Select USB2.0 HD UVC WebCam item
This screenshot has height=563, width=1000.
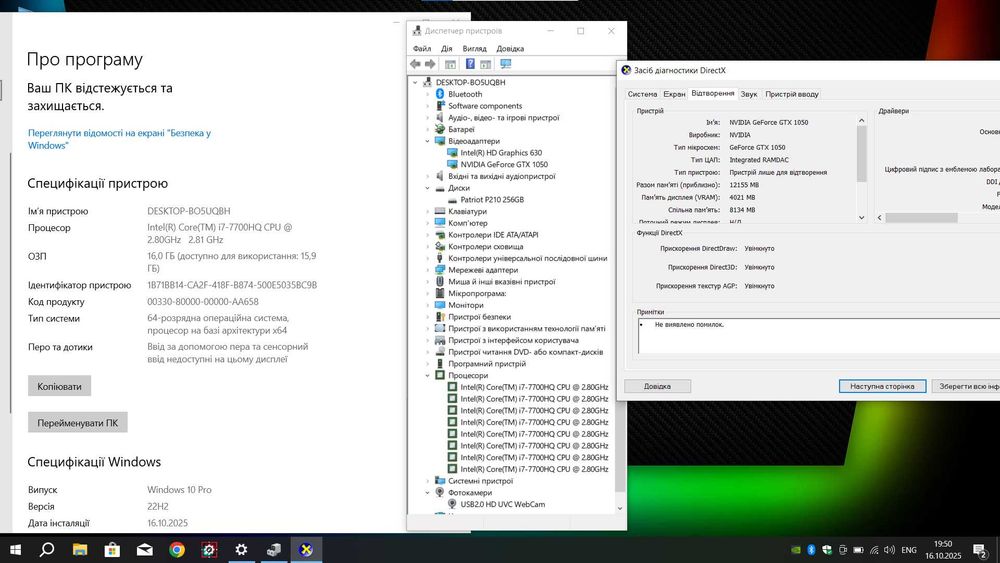tap(503, 504)
